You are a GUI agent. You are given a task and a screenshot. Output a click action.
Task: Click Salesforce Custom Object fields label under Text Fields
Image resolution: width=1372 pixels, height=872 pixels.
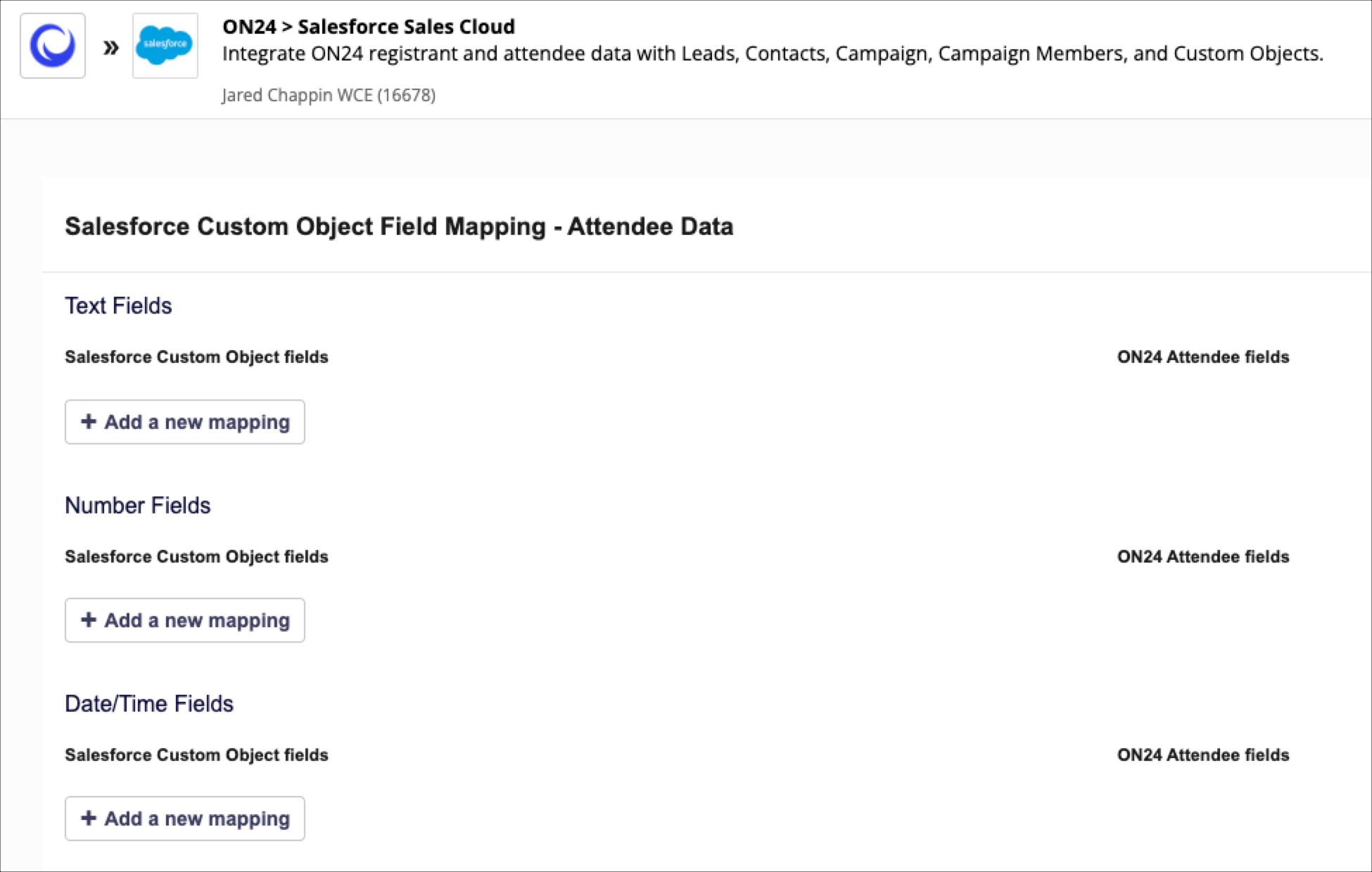coord(197,357)
